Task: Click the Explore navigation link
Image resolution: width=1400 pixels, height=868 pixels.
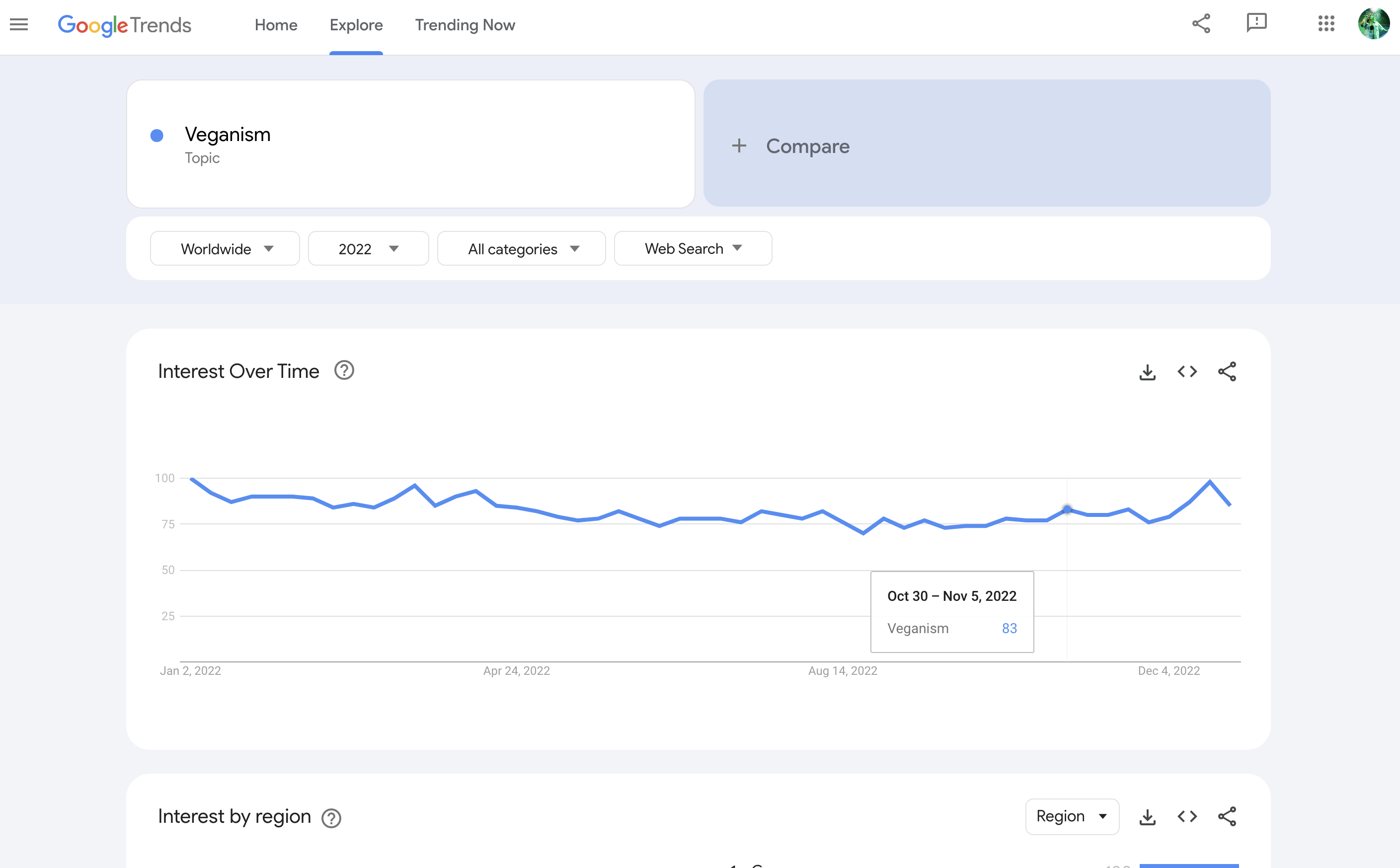Action: pos(357,25)
